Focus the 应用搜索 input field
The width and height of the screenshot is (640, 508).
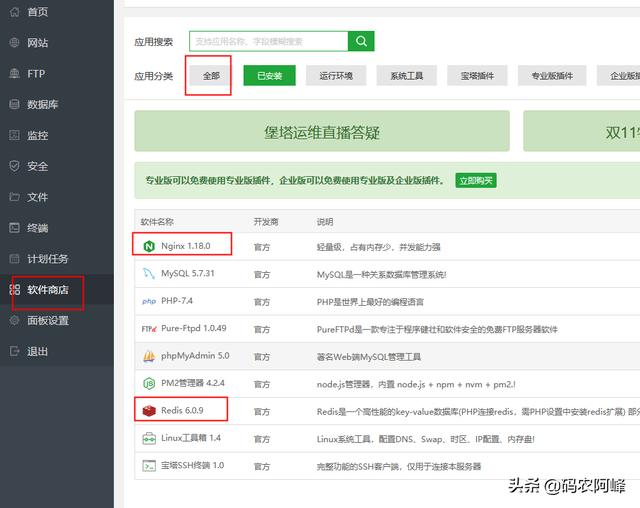(269, 41)
